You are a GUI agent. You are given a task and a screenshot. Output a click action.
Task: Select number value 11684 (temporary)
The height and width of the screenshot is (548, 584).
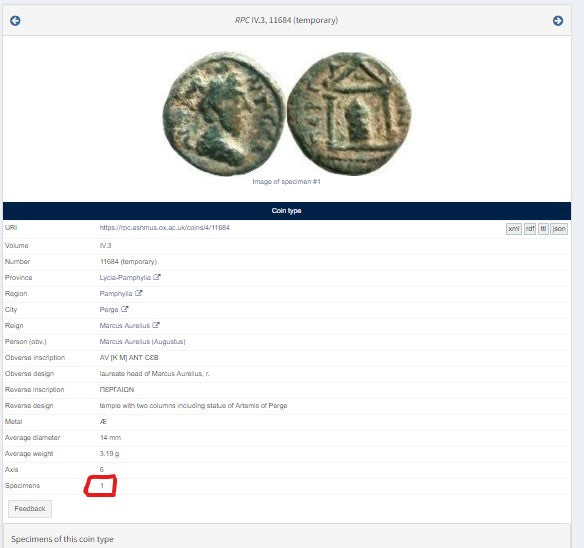[128, 262]
